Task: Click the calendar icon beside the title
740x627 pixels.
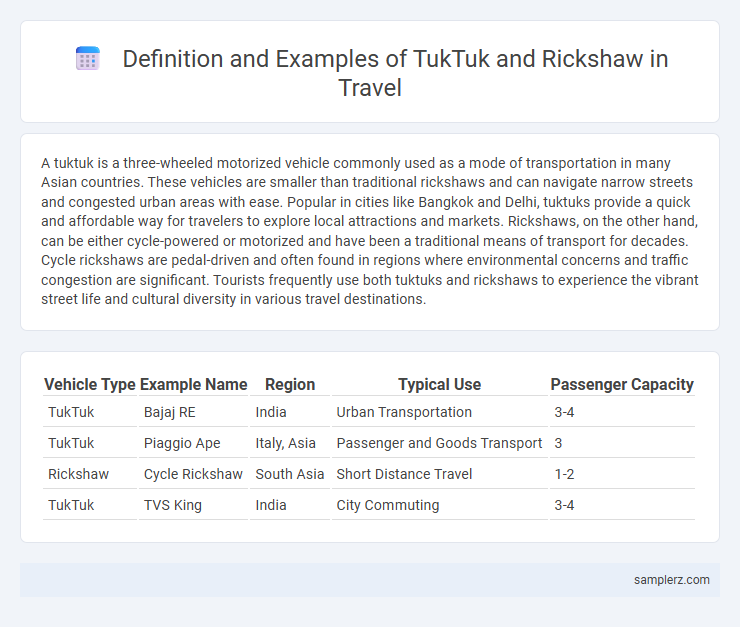Action: pyautogui.click(x=88, y=59)
